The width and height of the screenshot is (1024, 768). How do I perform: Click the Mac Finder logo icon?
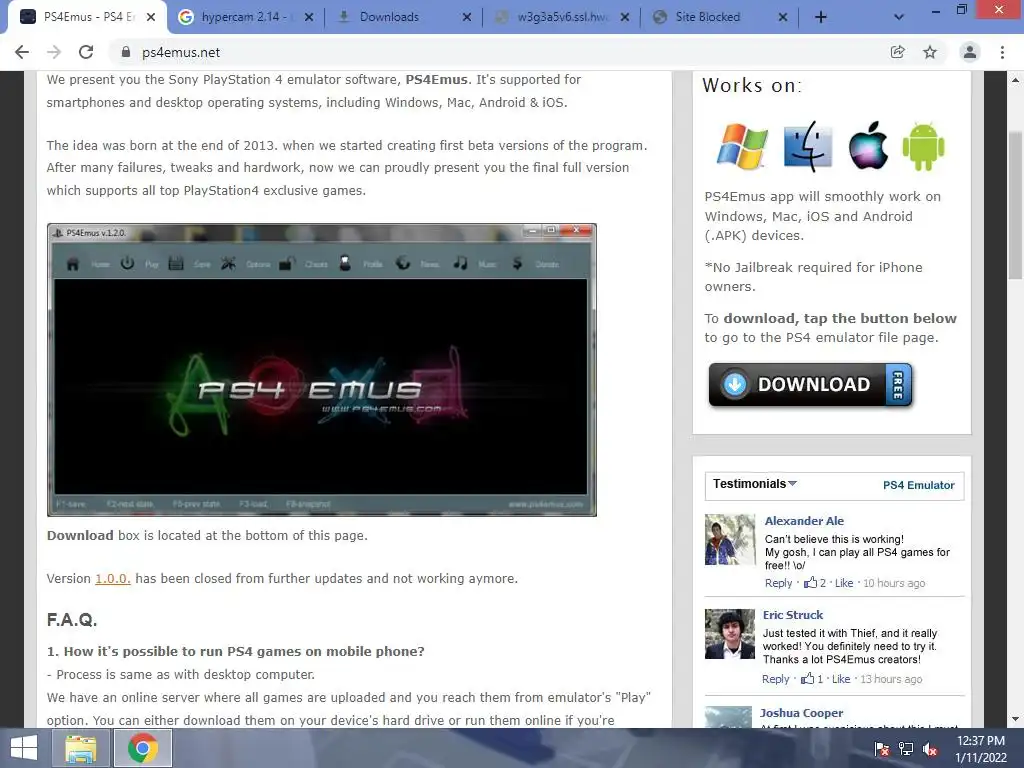pyautogui.click(x=808, y=146)
